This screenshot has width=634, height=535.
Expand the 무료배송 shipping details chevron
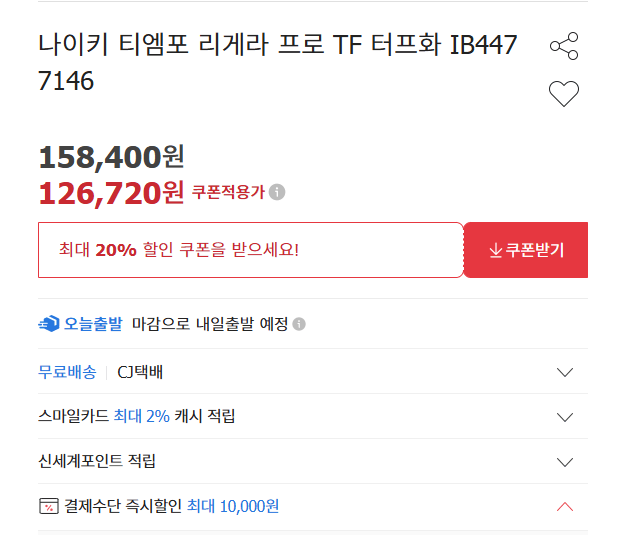click(x=564, y=372)
